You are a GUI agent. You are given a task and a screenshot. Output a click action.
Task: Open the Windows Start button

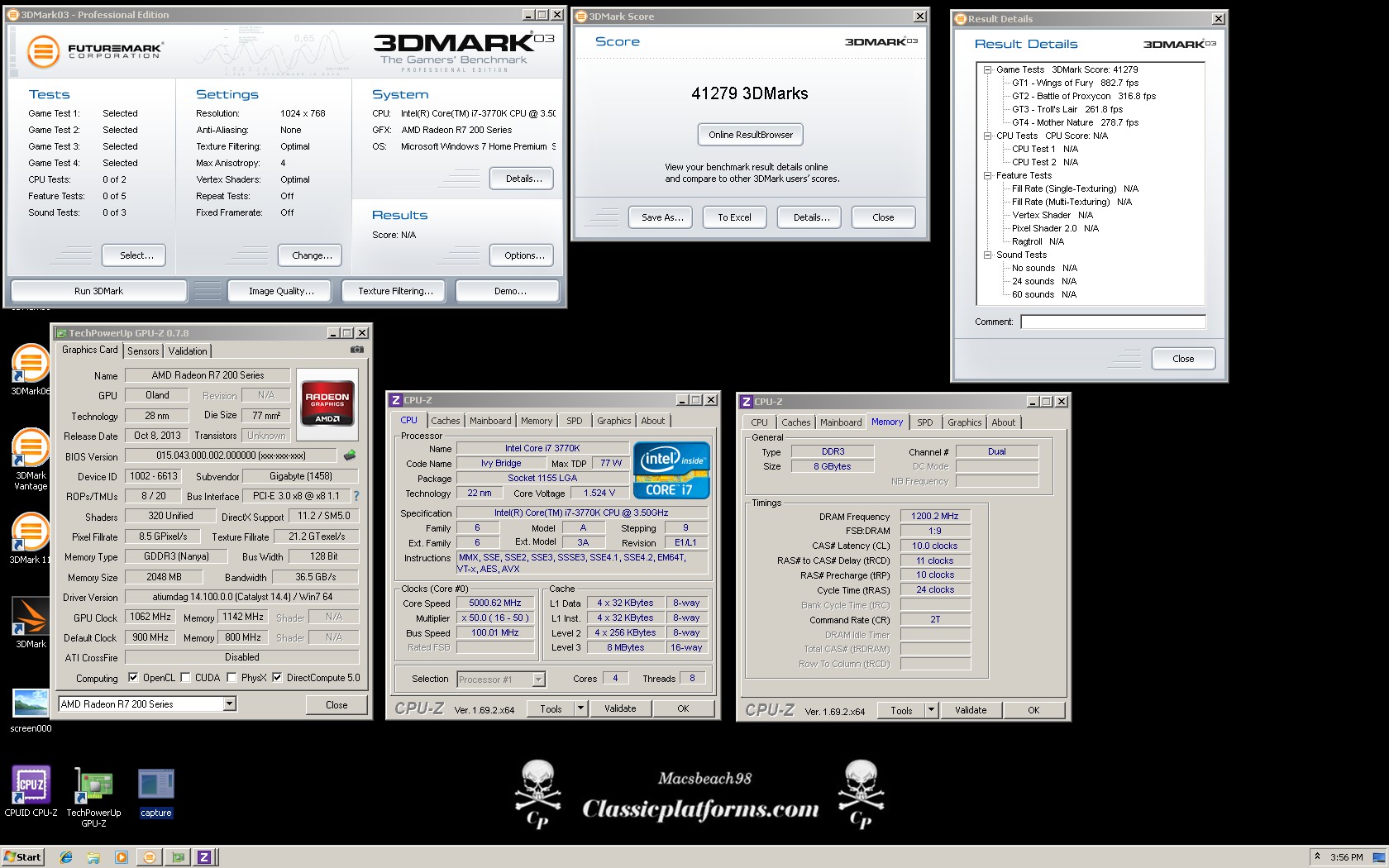click(x=22, y=857)
